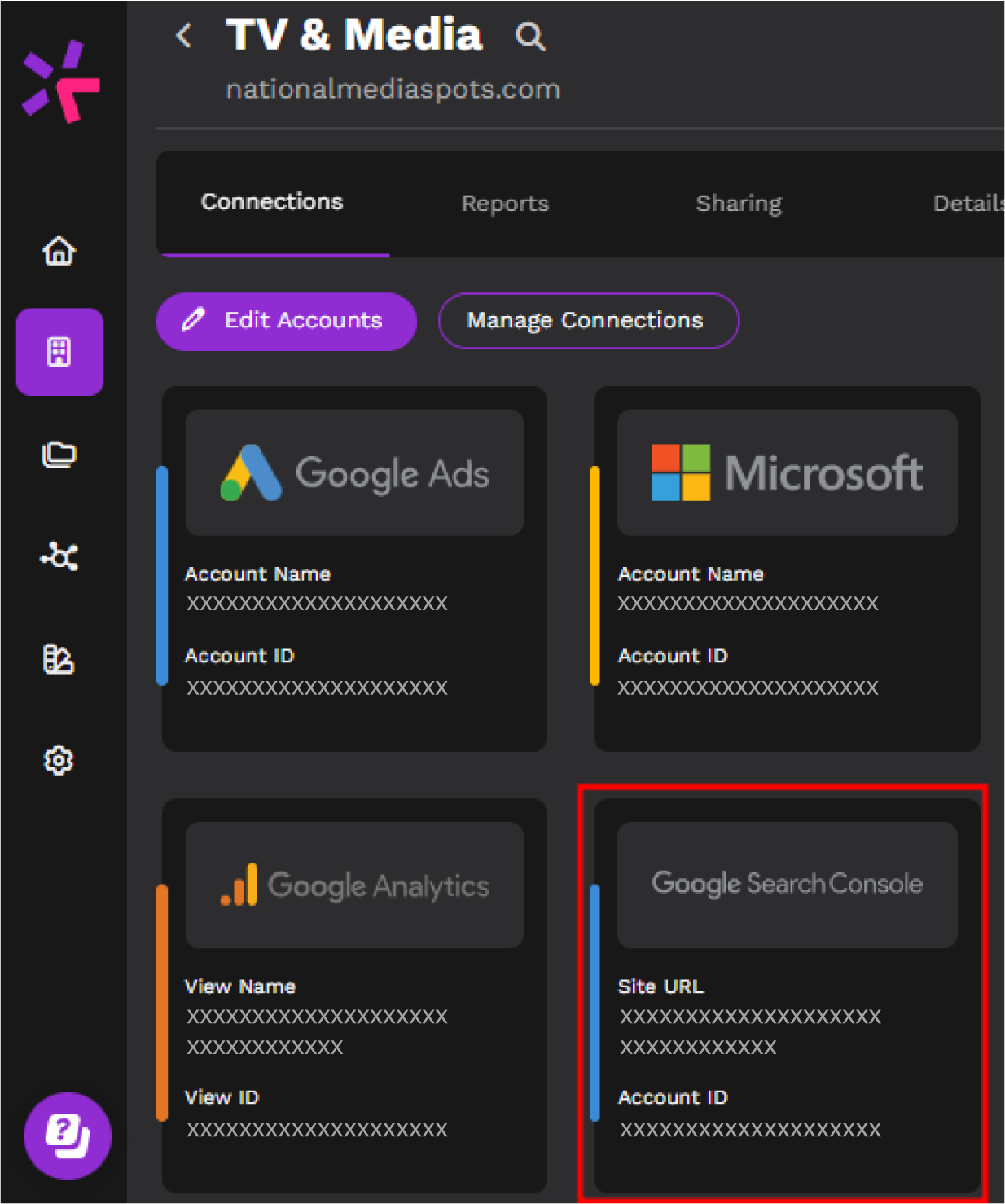Image resolution: width=1005 pixels, height=1204 pixels.
Task: Click the Account ID label under Google Ads
Action: (x=239, y=656)
